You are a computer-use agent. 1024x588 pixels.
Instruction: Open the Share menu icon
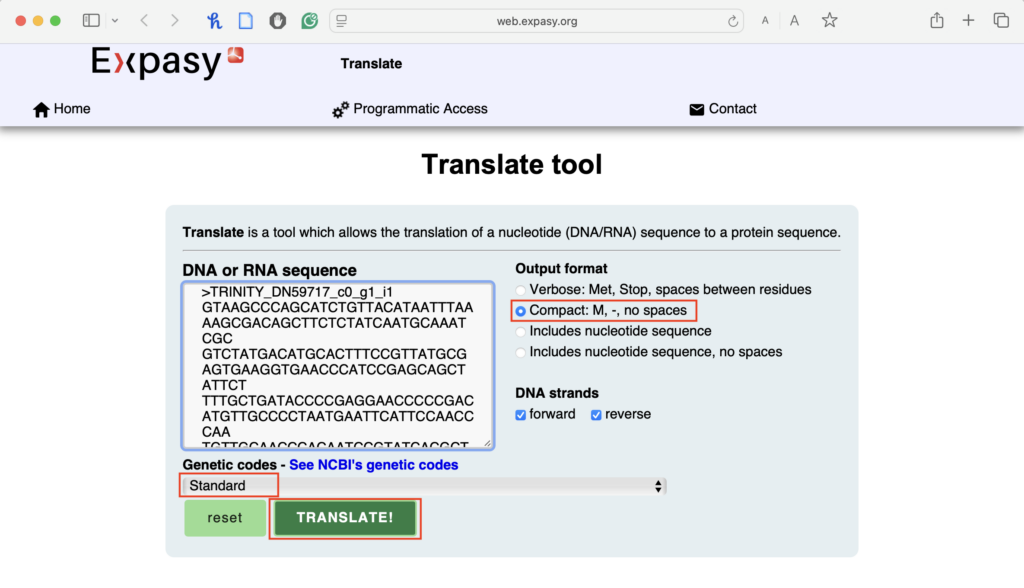pyautogui.click(x=936, y=20)
